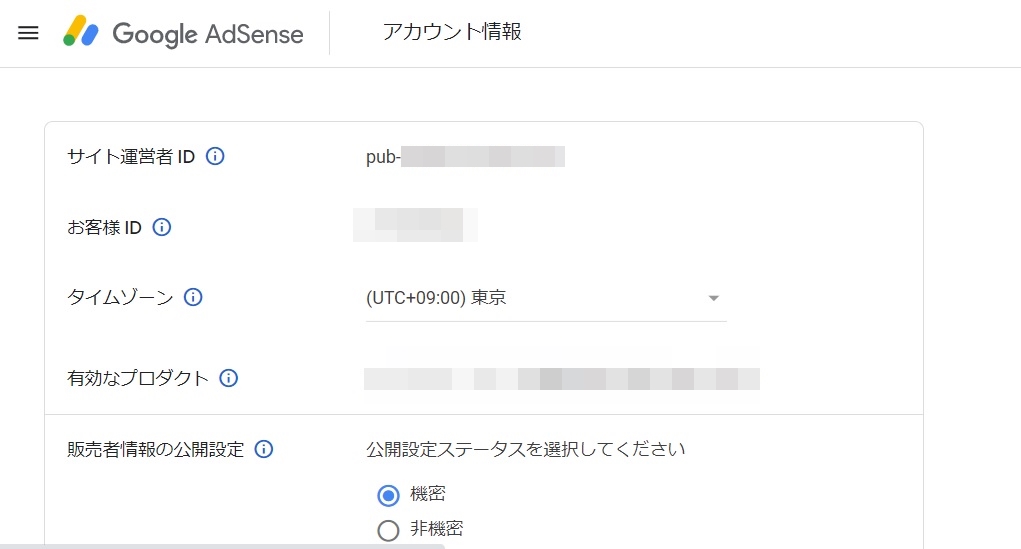1021x549 pixels.
Task: Click the 販売者情報の公開設定 label
Action: pyautogui.click(x=155, y=449)
